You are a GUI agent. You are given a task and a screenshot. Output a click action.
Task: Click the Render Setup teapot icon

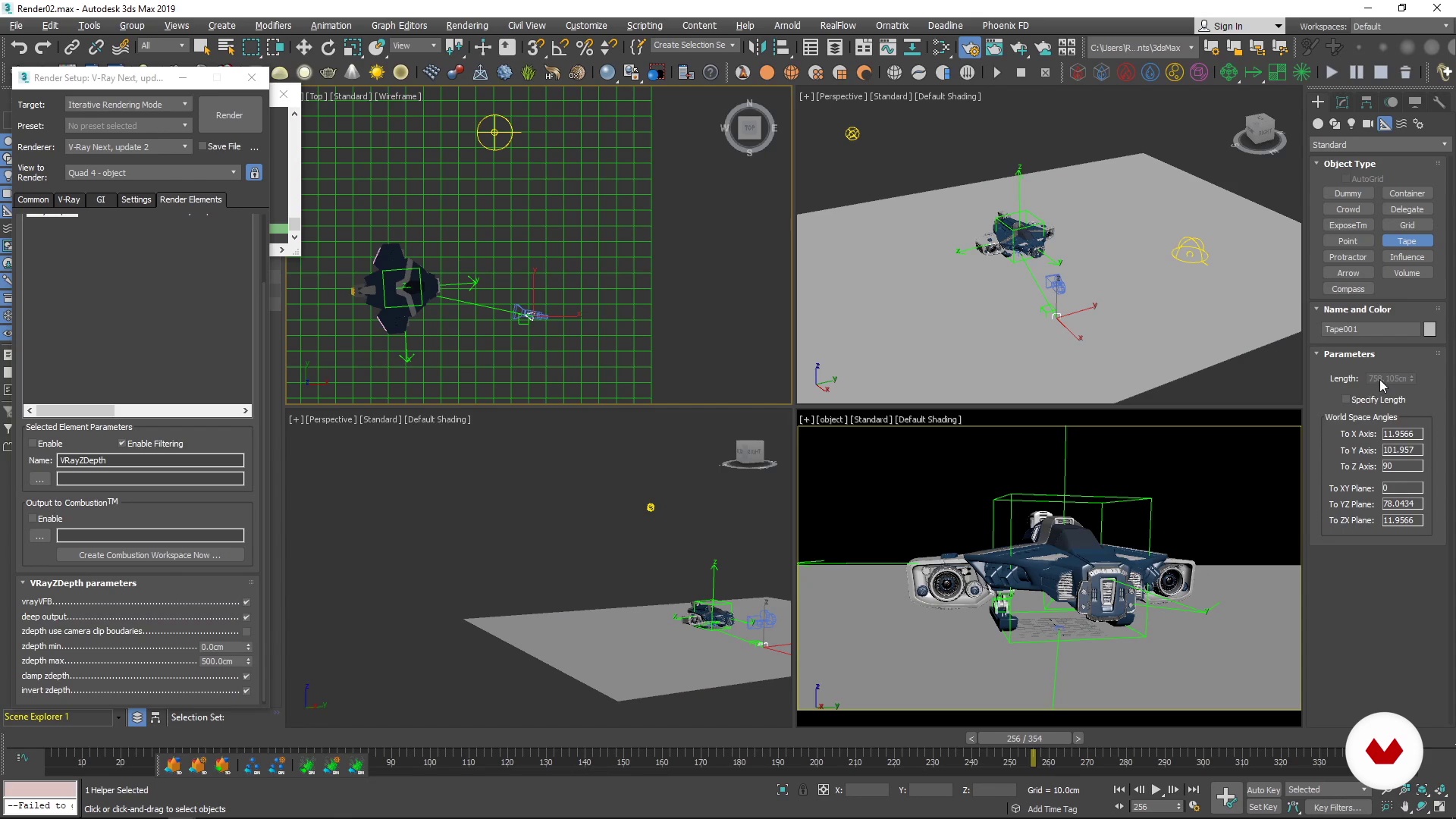point(969,47)
